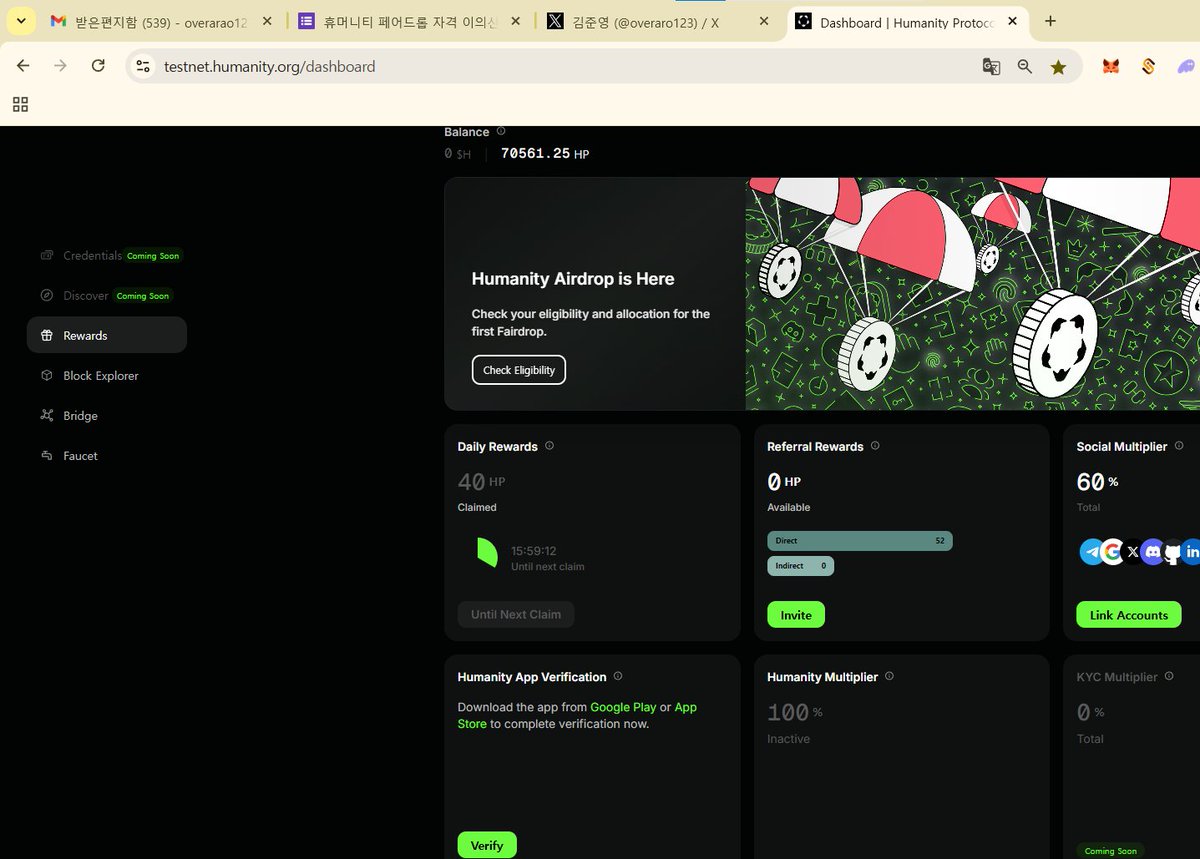
Task: Click the 70561.25 HP balance value
Action: click(x=545, y=154)
